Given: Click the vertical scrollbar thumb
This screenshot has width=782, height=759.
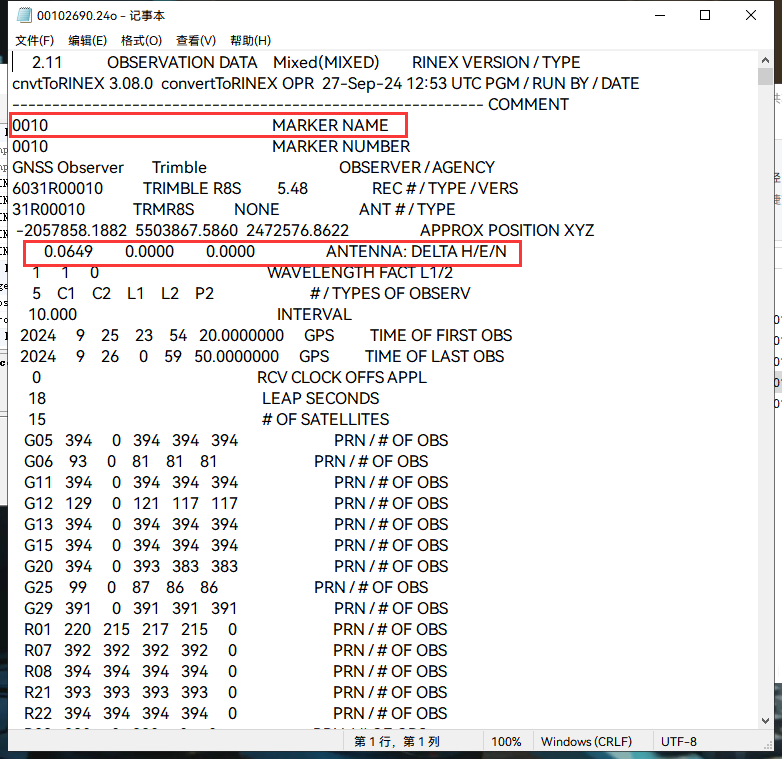Looking at the screenshot, I should tap(765, 77).
